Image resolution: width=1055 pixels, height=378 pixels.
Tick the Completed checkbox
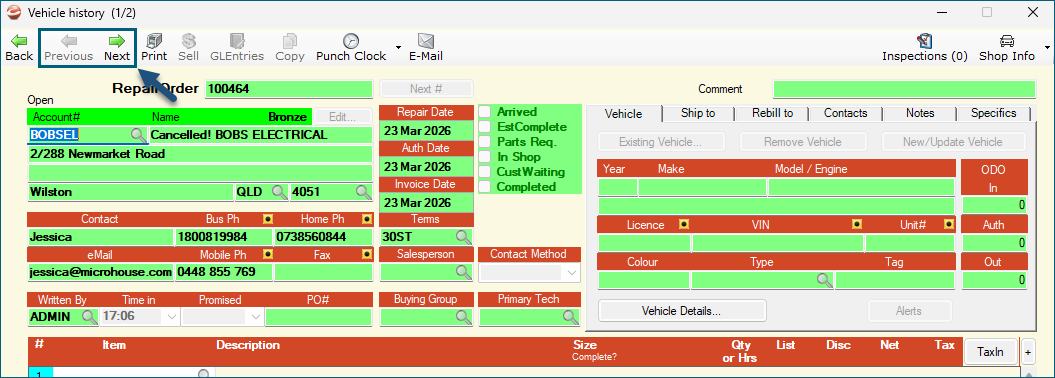[484, 187]
